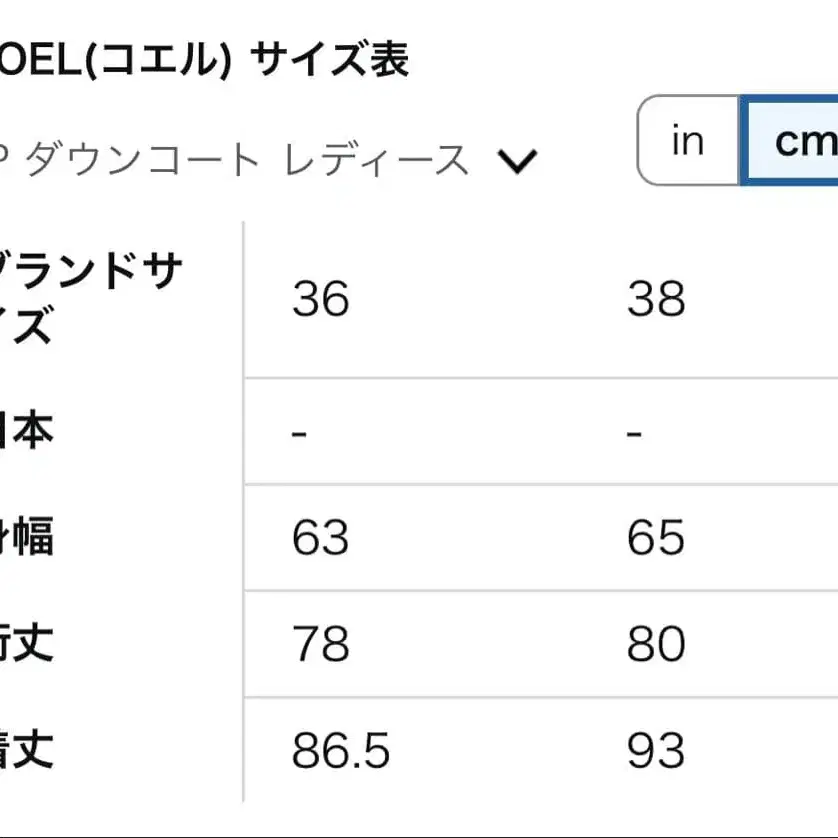838x838 pixels.
Task: Select the 65 width value for size 38
Action: point(655,538)
